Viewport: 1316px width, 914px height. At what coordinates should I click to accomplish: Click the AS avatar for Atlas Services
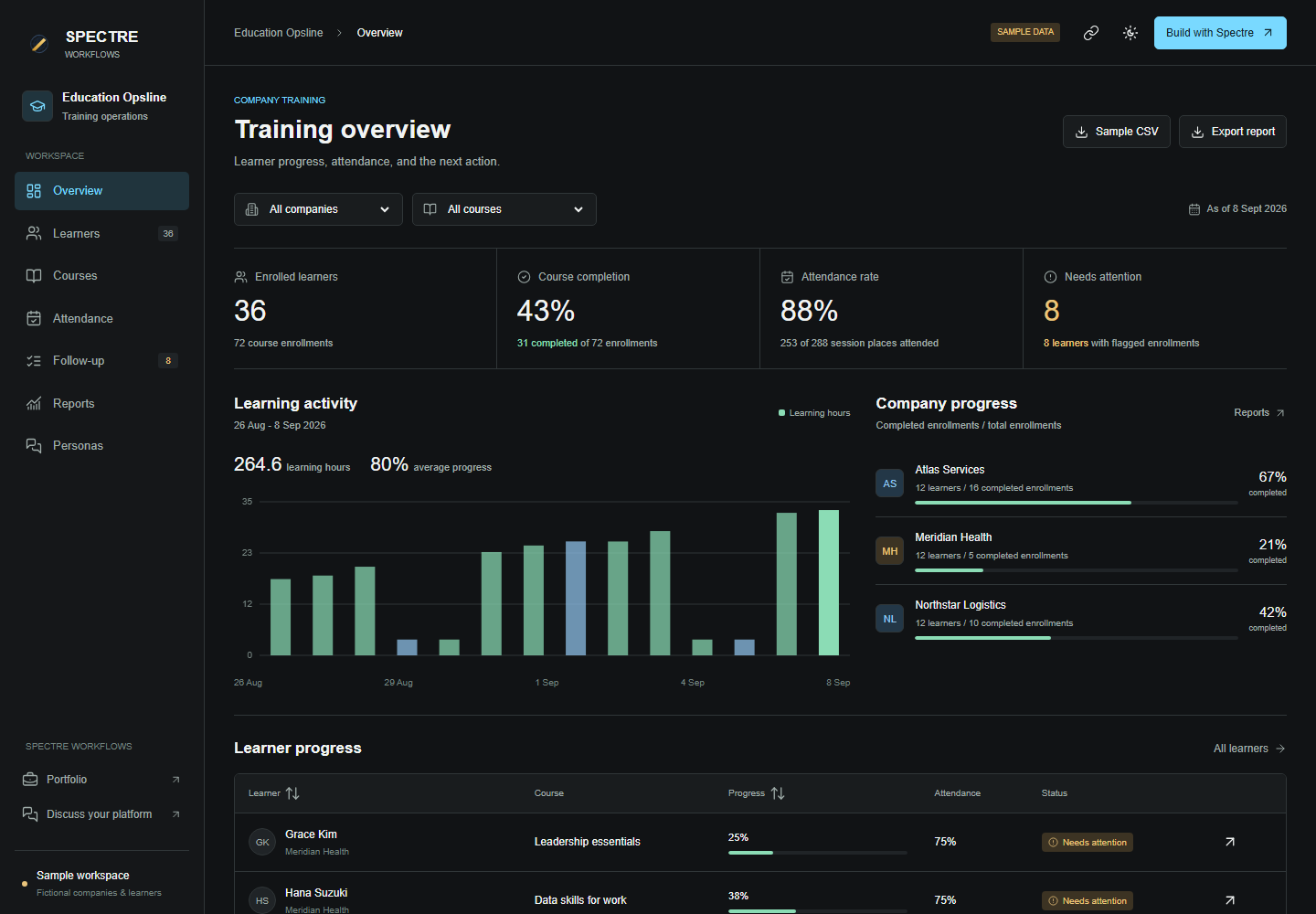click(890, 484)
